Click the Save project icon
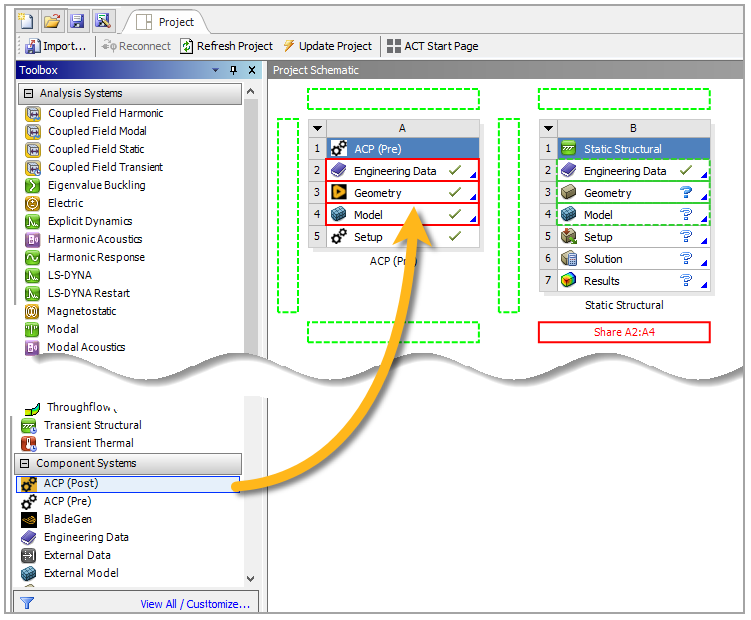 pyautogui.click(x=77, y=21)
